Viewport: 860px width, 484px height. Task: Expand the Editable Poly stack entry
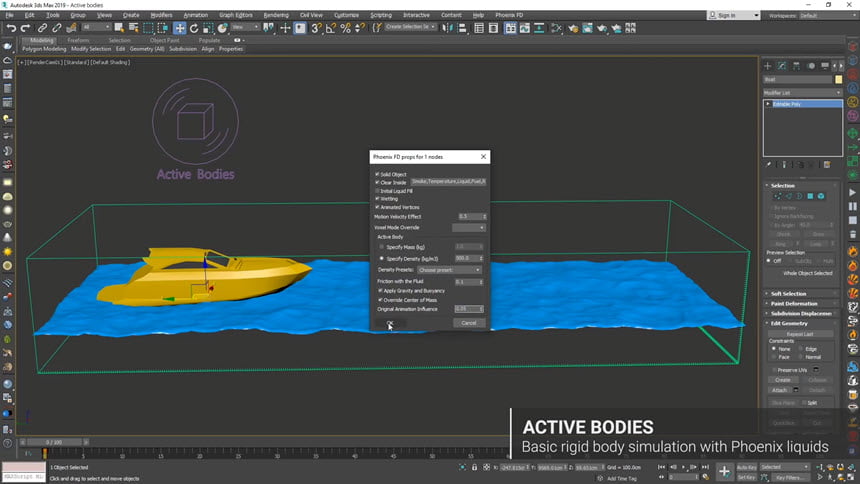(x=768, y=104)
